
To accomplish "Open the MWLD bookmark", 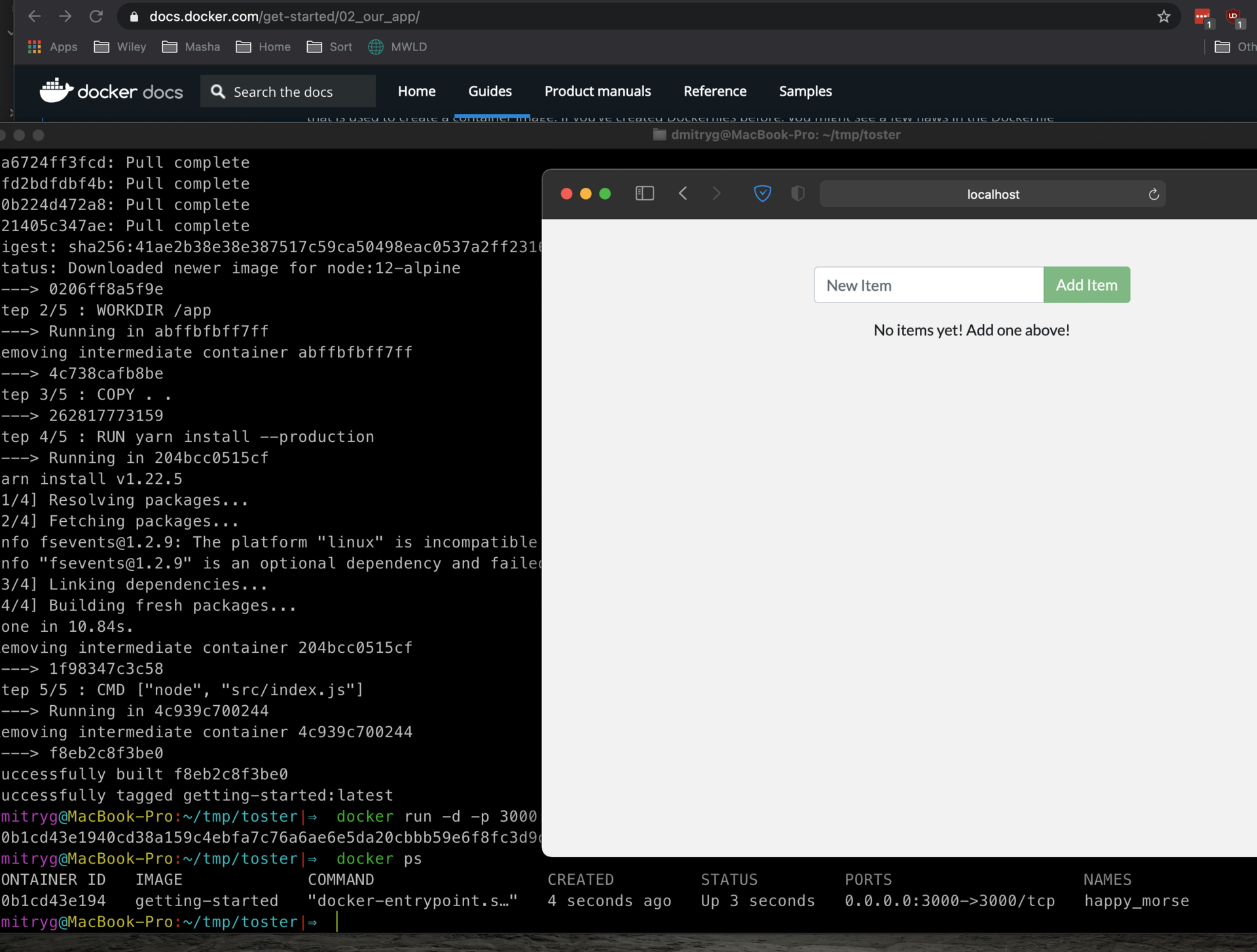I will [397, 46].
